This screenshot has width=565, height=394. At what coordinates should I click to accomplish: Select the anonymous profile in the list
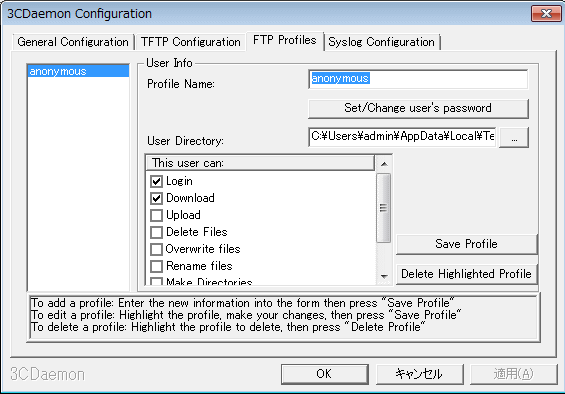click(x=78, y=71)
